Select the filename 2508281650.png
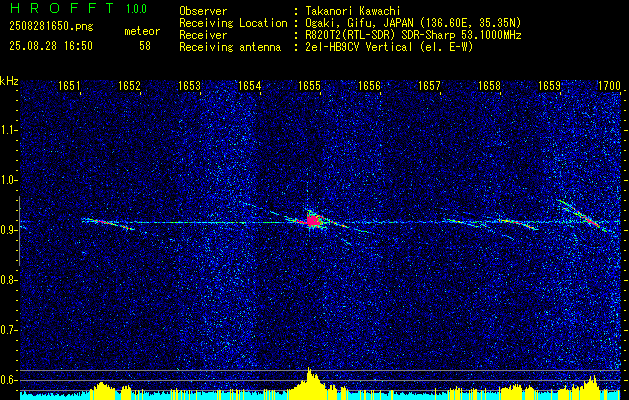 click(x=51, y=27)
